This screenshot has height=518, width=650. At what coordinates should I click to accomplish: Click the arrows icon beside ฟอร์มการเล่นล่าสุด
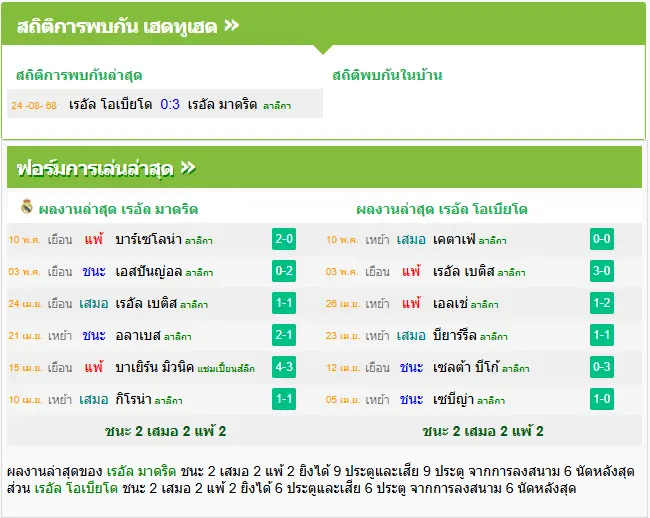click(x=188, y=168)
